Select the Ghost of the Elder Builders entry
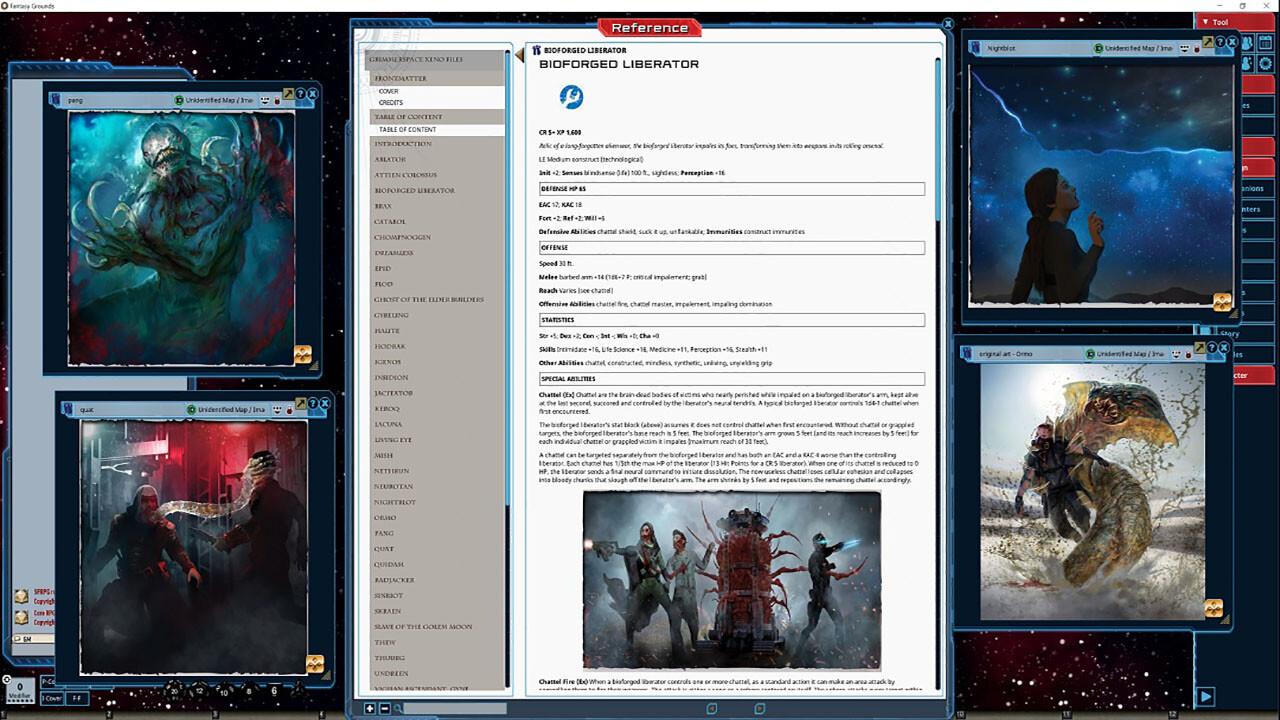Image resolution: width=1280 pixels, height=720 pixels. [428, 299]
